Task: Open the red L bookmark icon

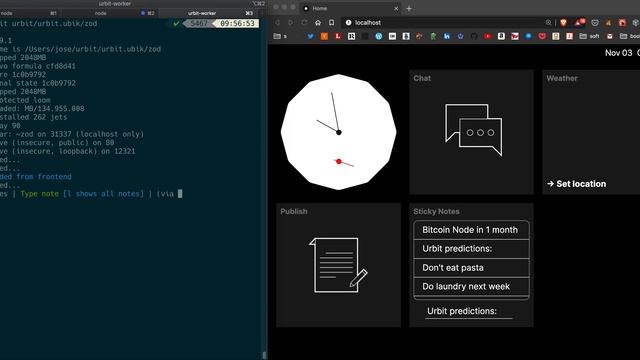Action: 338,36
